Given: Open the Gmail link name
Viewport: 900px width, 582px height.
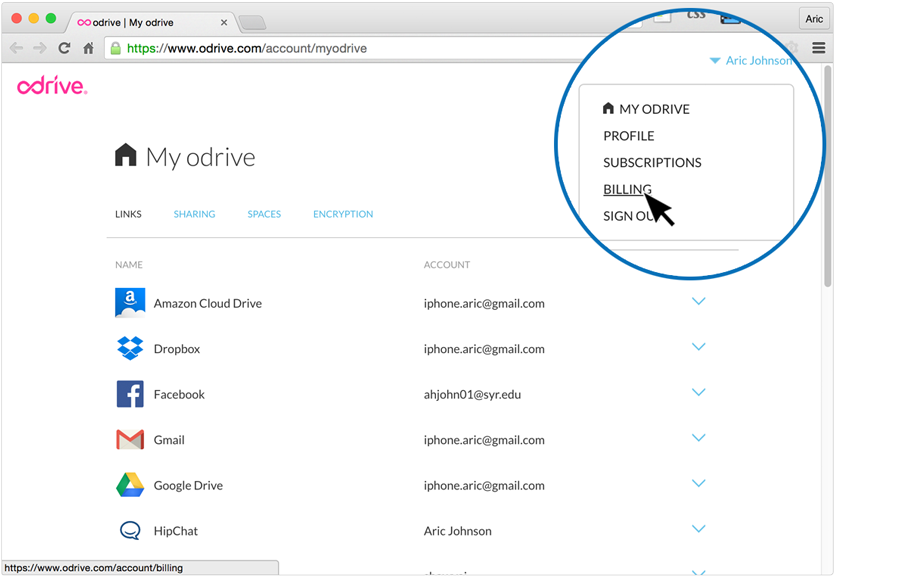Looking at the screenshot, I should click(x=169, y=440).
